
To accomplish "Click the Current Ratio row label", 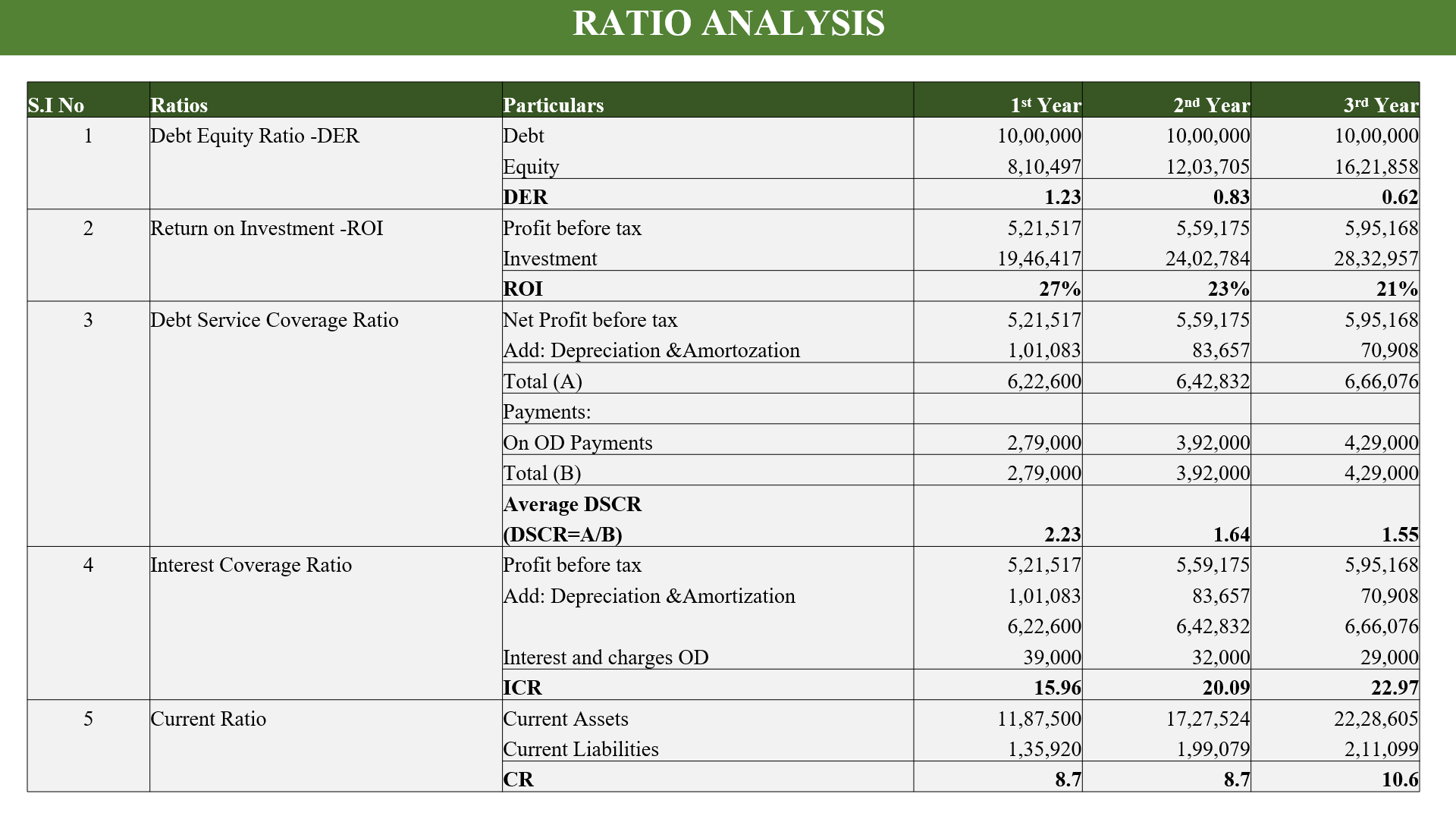I will 209,719.
